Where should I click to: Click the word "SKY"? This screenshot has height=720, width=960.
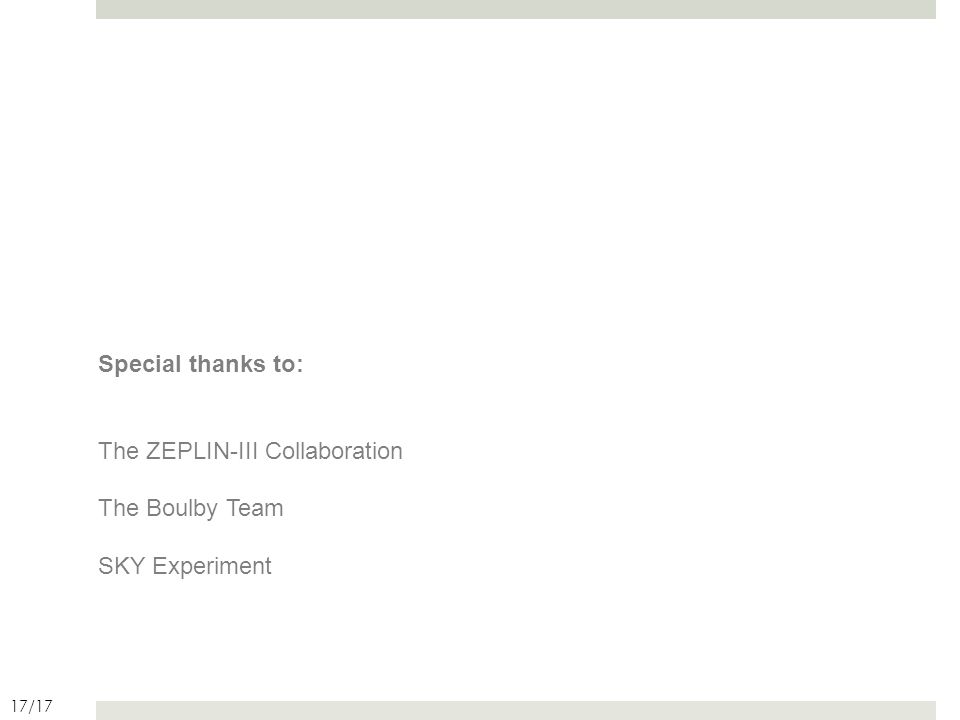(121, 566)
